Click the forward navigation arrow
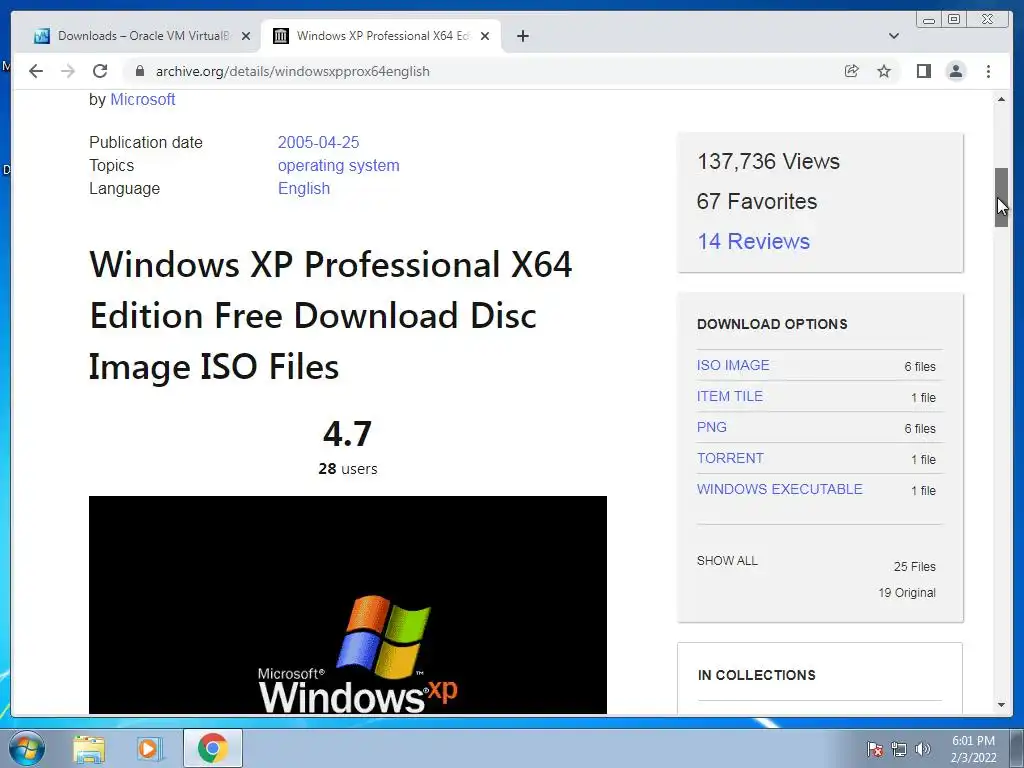Screen dimensions: 1024x768 [x=68, y=71]
